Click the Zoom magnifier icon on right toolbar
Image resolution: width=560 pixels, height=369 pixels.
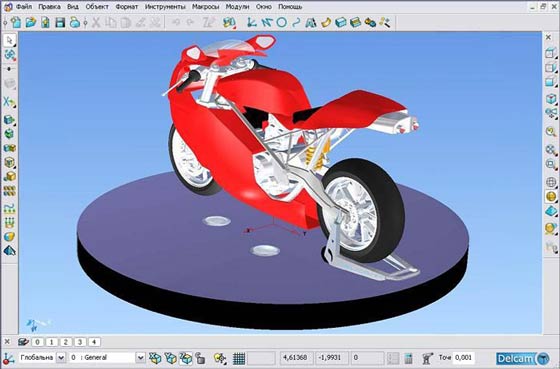[551, 132]
